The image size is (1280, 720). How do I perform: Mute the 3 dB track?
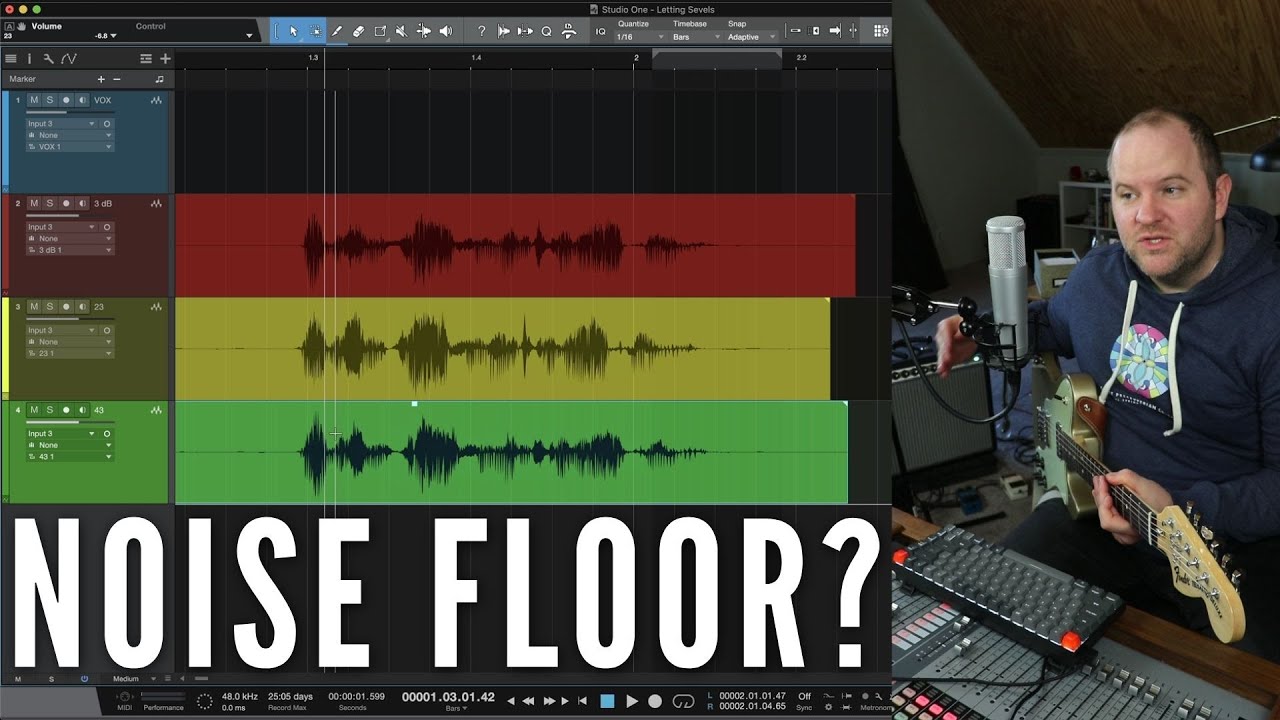[34, 203]
